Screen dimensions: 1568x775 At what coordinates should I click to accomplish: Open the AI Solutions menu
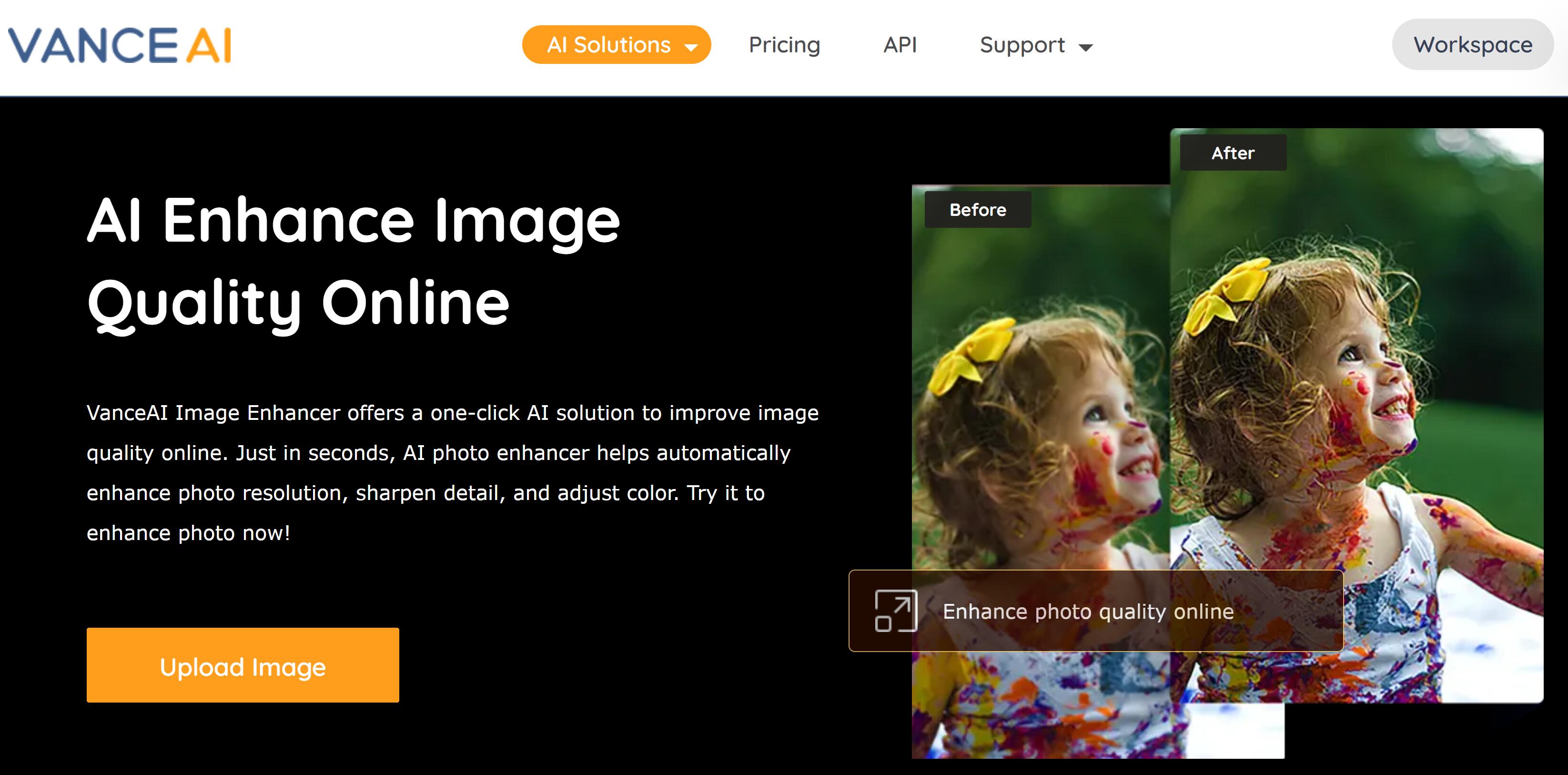click(x=616, y=44)
